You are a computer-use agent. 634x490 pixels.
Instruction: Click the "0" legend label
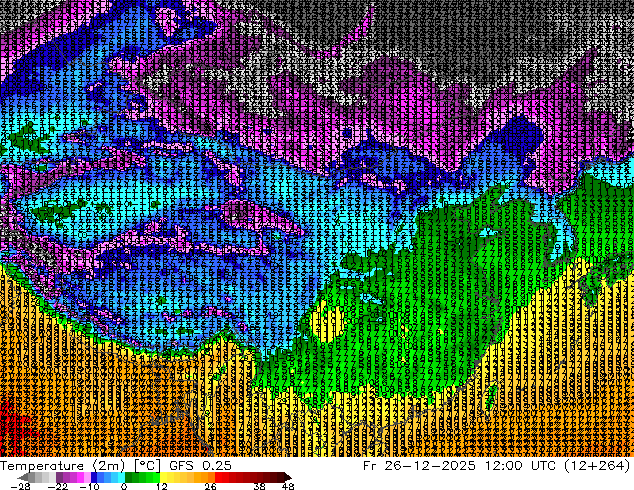pos(124,486)
